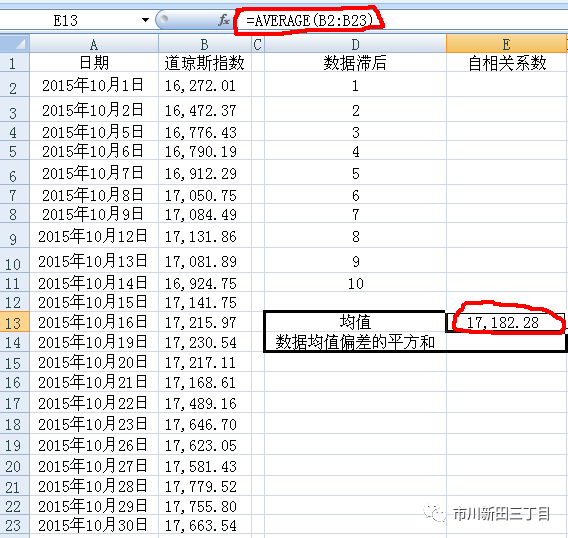Open the Name Box dropdown arrow

click(145, 20)
